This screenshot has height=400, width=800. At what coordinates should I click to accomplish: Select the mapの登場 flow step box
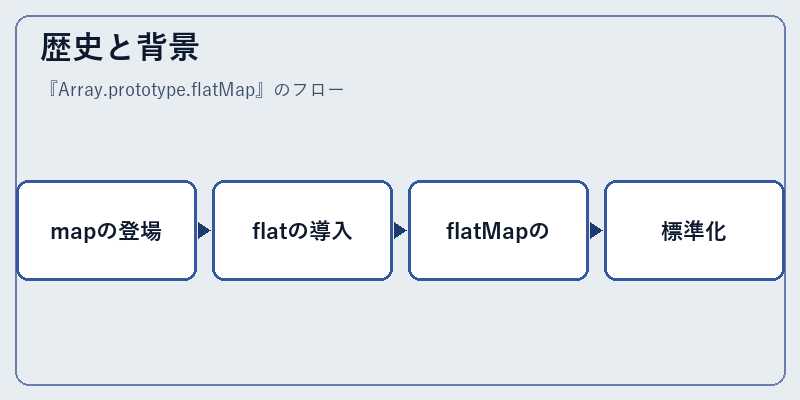coord(107,230)
